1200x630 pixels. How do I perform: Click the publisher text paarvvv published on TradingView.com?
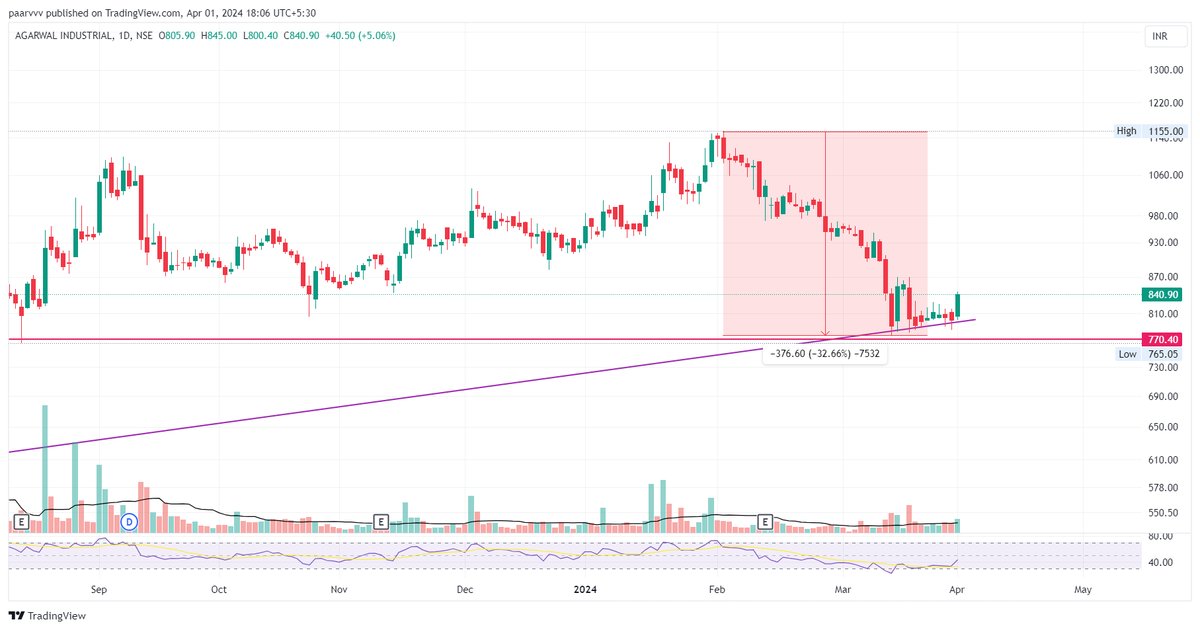[95, 14]
